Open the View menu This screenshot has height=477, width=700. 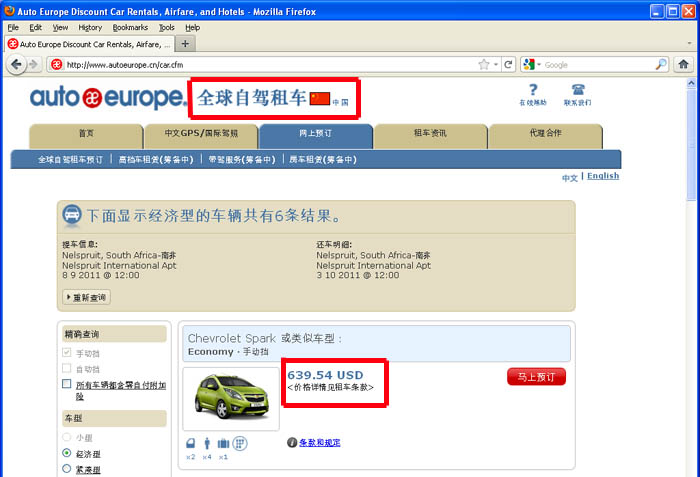coord(60,27)
